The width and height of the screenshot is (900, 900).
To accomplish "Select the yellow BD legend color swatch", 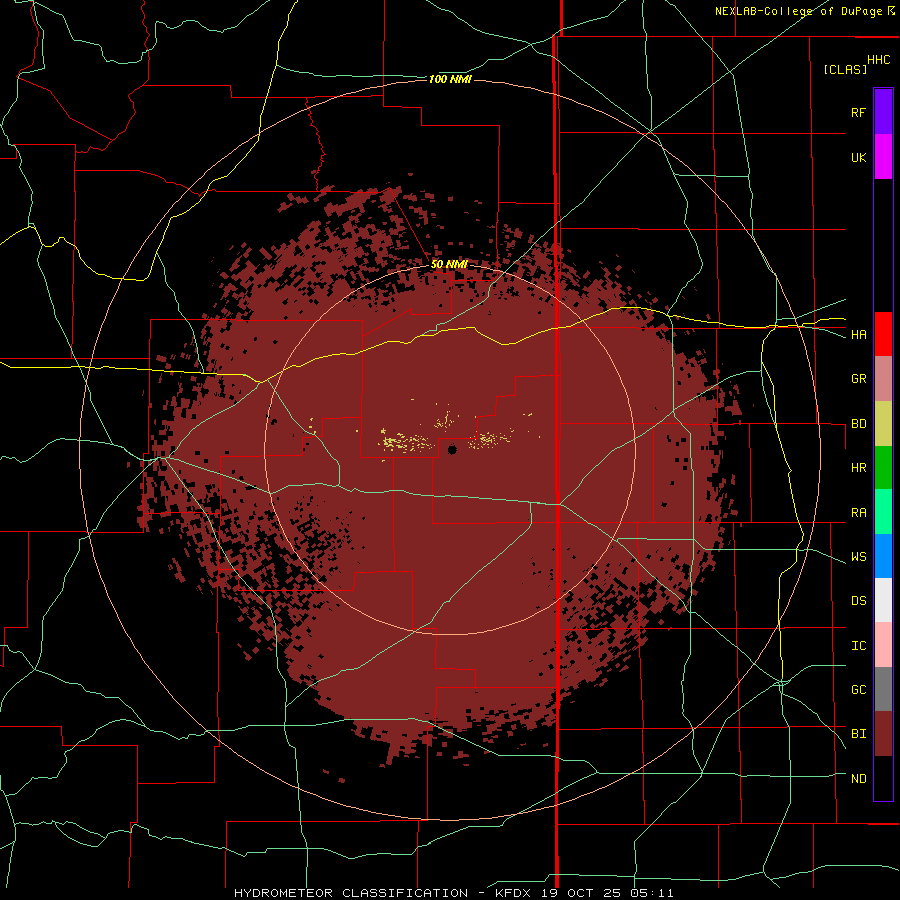I will point(883,424).
